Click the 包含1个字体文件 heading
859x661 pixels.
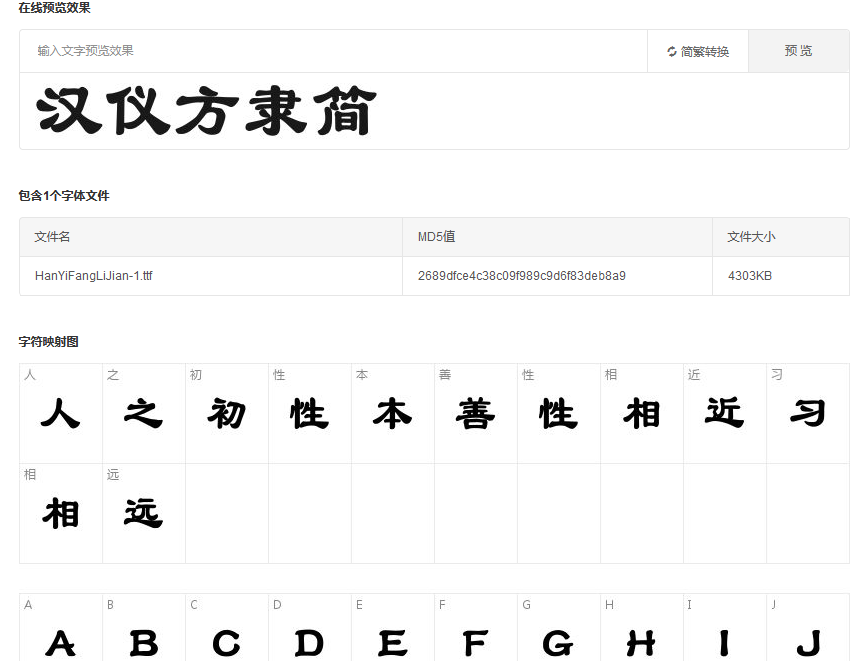point(64,196)
